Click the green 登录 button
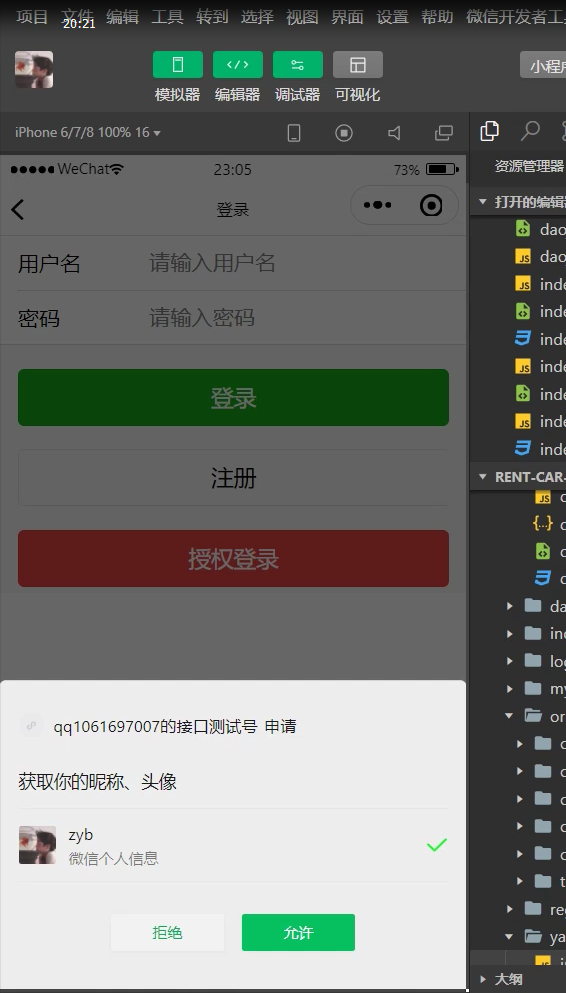566x993 pixels. (x=233, y=398)
